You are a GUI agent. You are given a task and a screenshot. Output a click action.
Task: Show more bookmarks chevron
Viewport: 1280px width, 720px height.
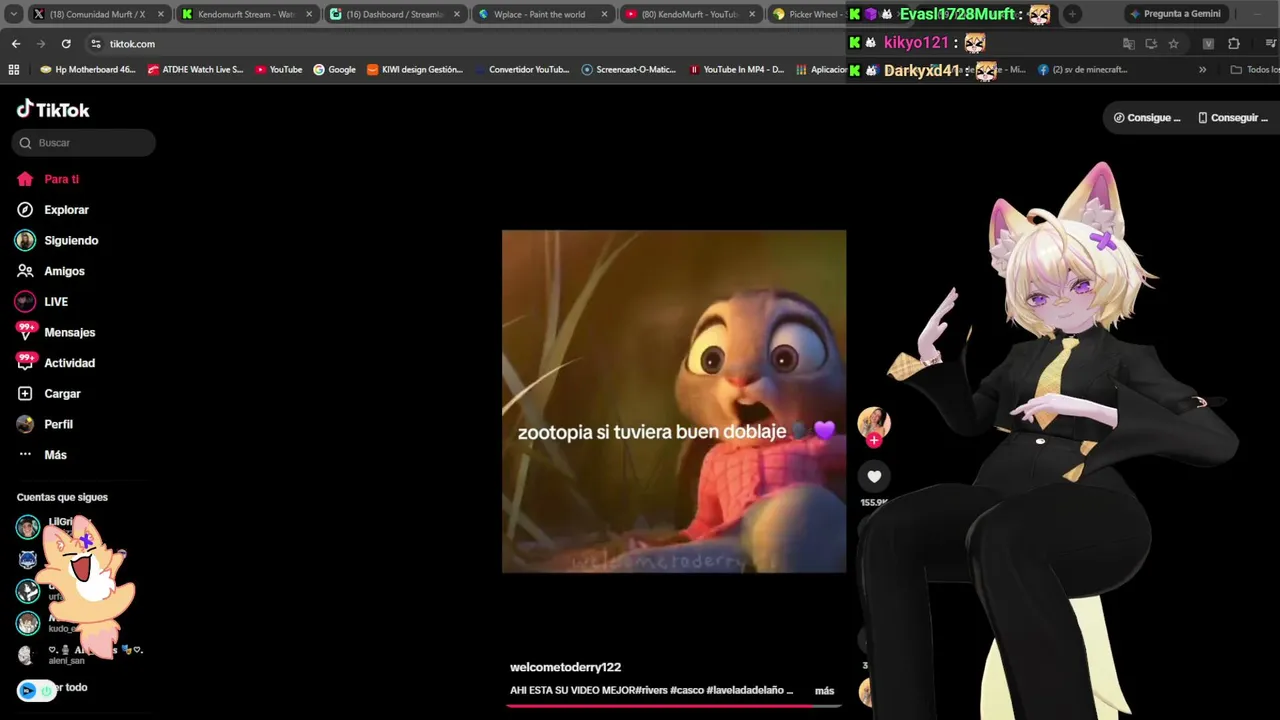tap(1202, 70)
